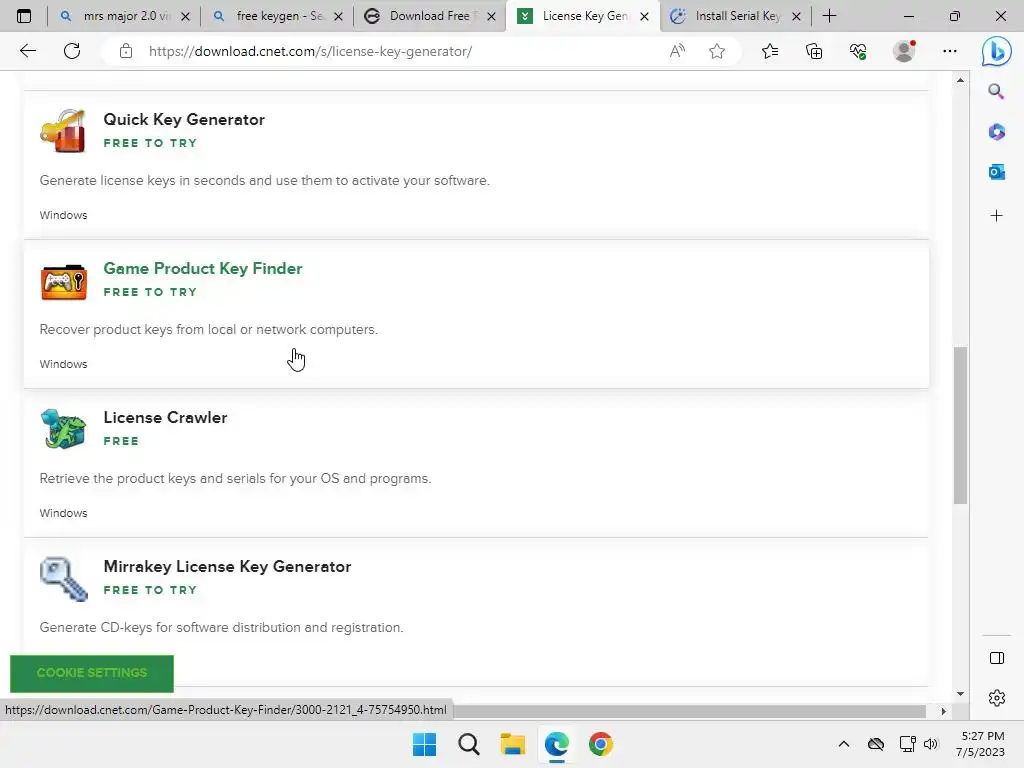
Task: Launch Google Chrome from the taskbar
Action: coord(601,744)
